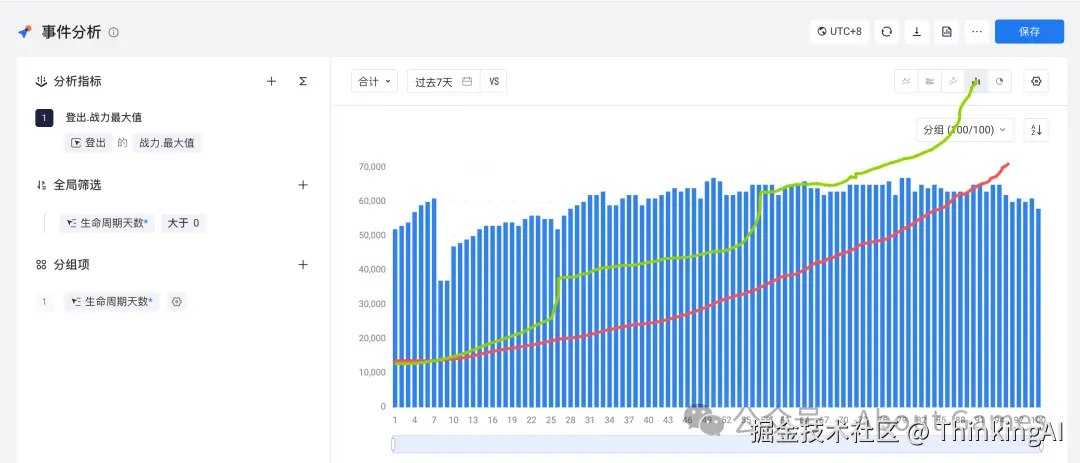Add a 全局筛选 condition with plus
The height and width of the screenshot is (463, 1080).
303,185
